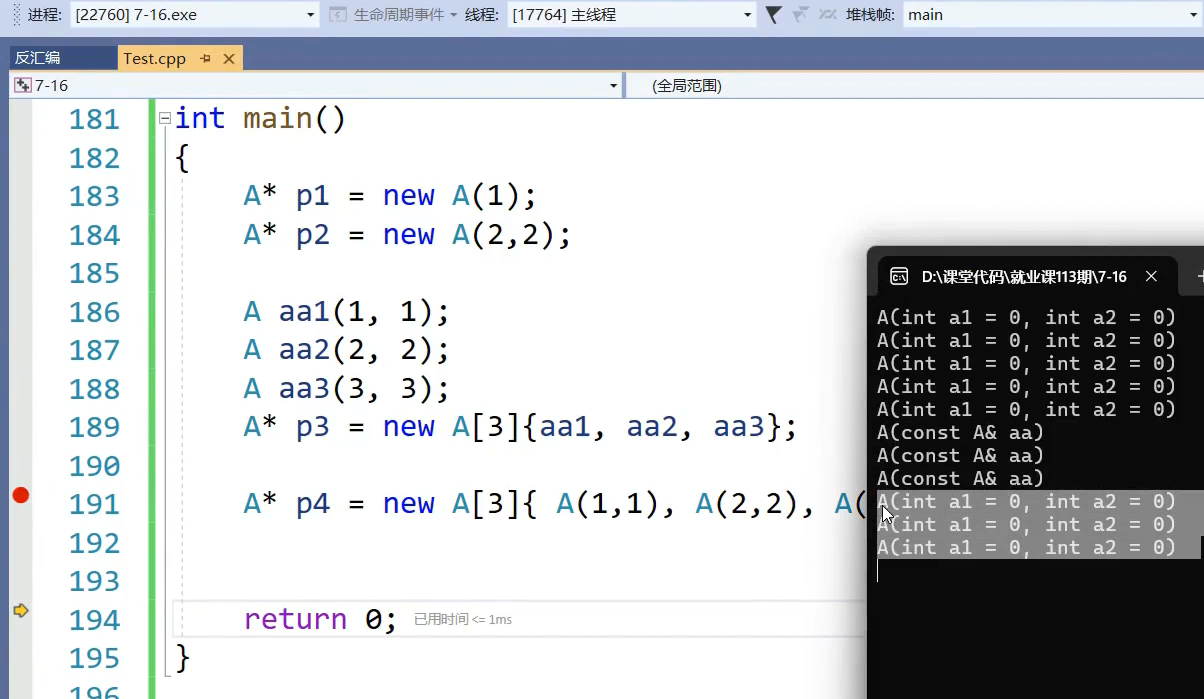Image resolution: width=1204 pixels, height=699 pixels.
Task: Click the 生命周期事件 lifecycle events icon
Action: (338, 14)
